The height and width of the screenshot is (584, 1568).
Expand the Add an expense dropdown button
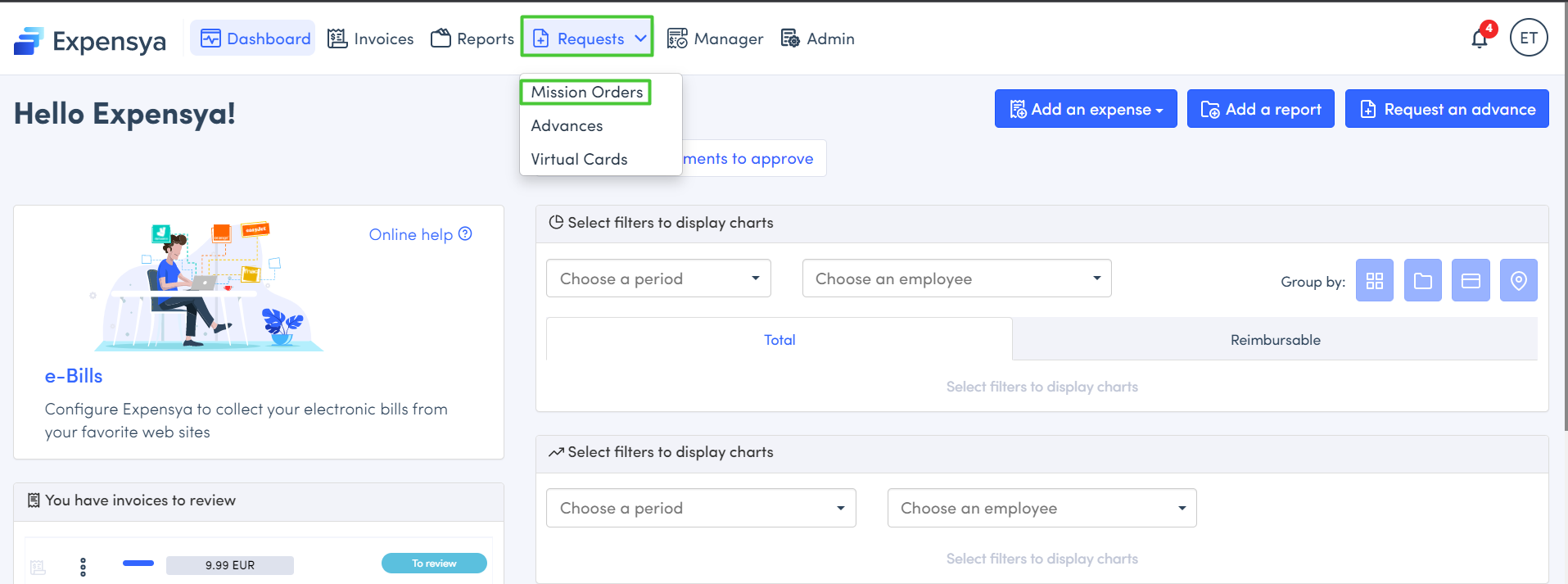pos(1086,109)
